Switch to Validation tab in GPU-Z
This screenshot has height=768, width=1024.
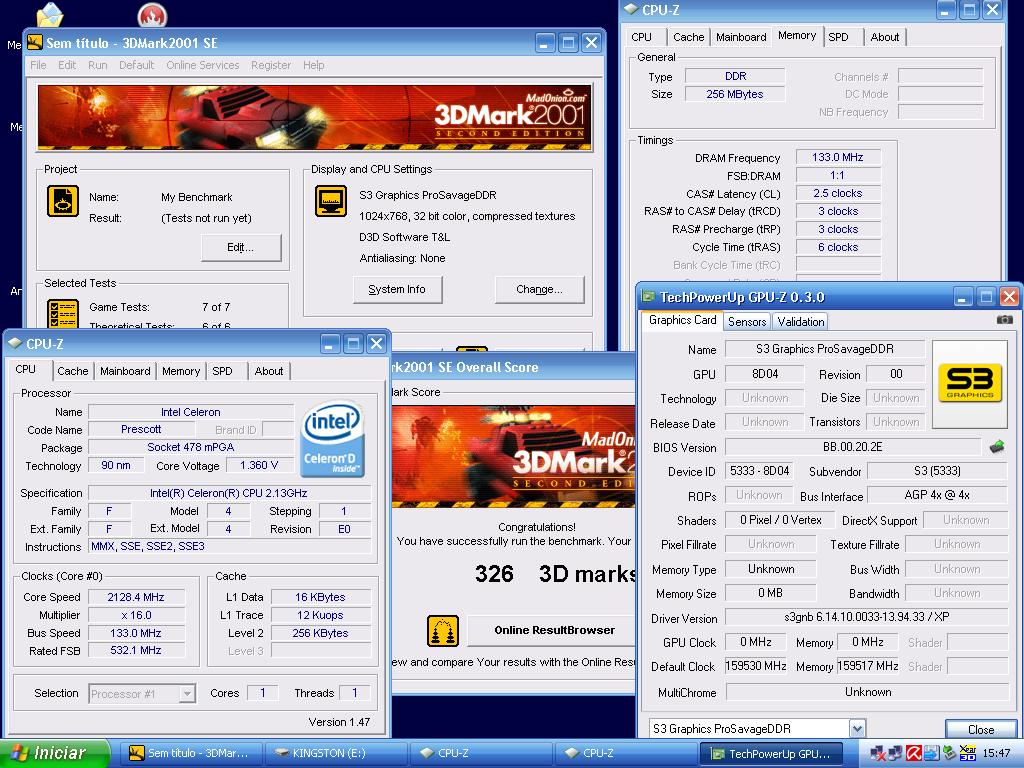tap(801, 321)
